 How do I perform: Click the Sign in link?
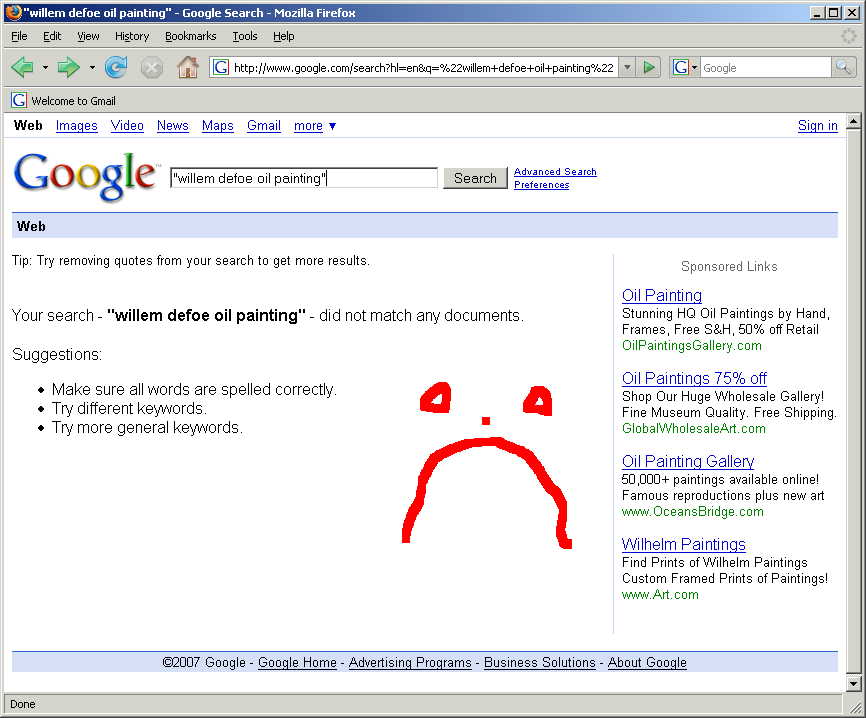click(818, 126)
